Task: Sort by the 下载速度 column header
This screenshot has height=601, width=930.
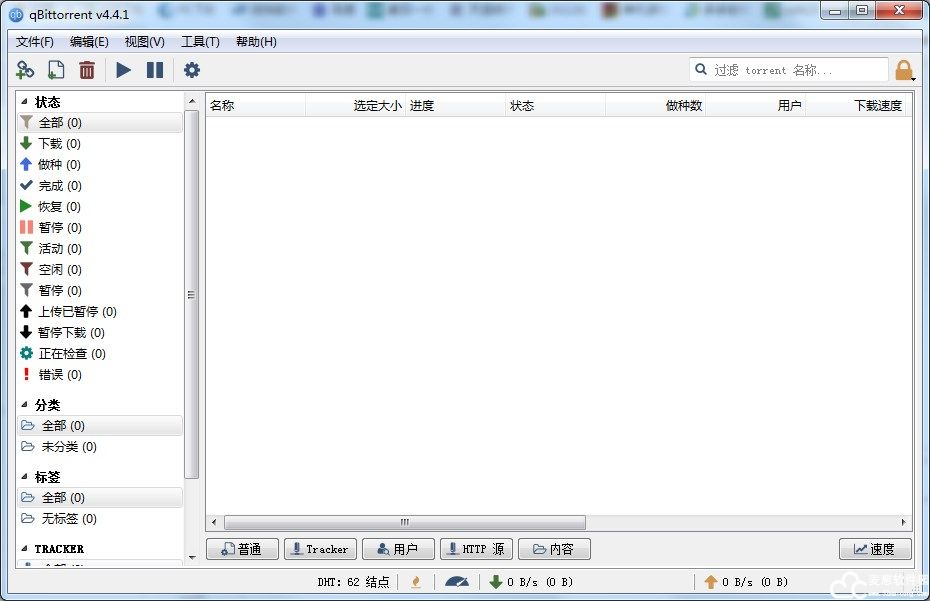Action: [856, 106]
